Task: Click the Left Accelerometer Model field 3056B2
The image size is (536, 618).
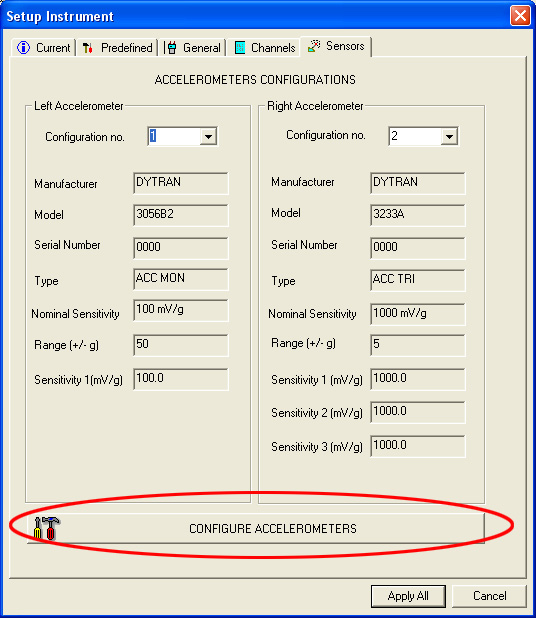Action: click(x=181, y=215)
